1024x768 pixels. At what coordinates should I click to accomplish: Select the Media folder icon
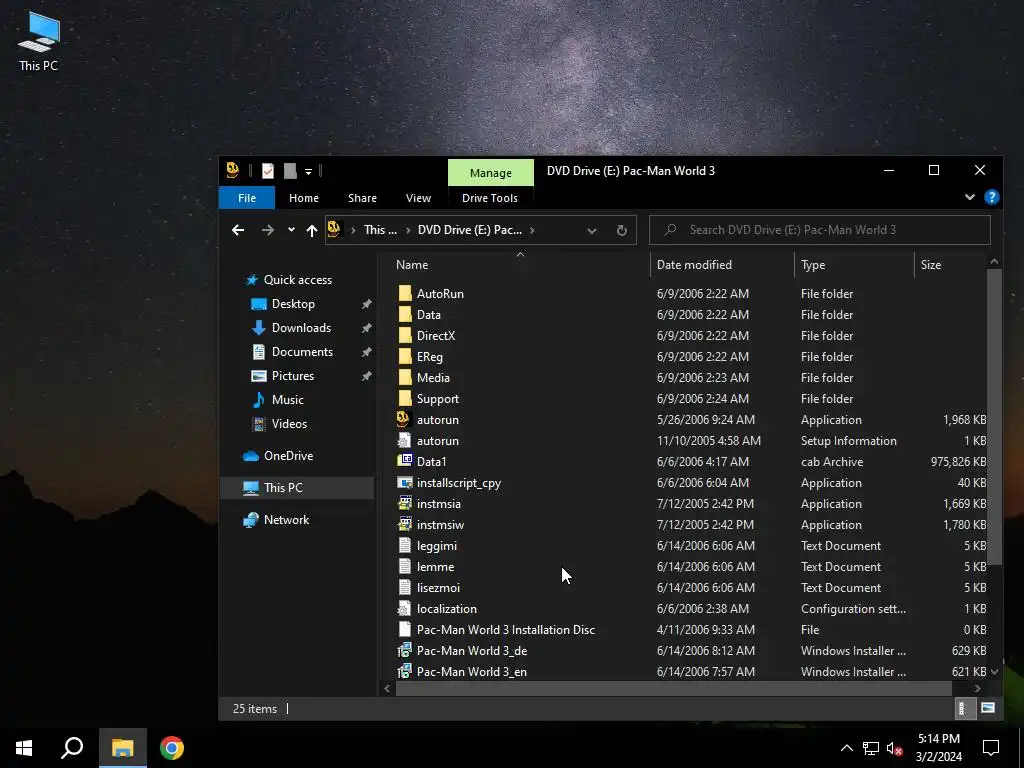tap(405, 377)
